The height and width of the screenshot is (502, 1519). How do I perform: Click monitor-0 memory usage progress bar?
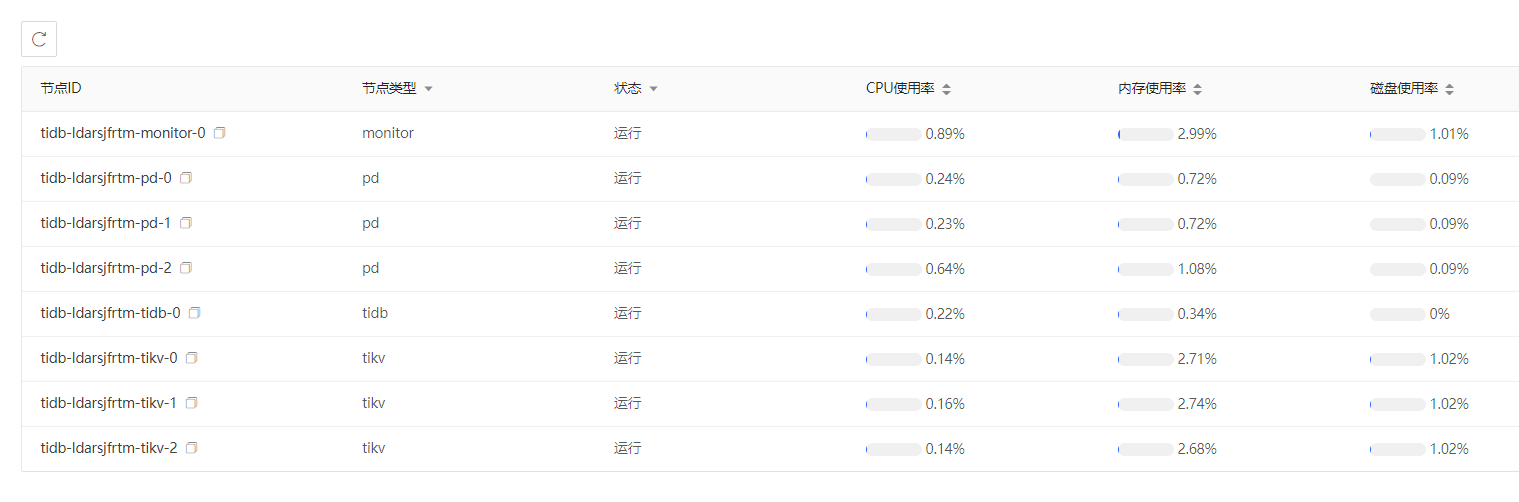coord(1146,134)
